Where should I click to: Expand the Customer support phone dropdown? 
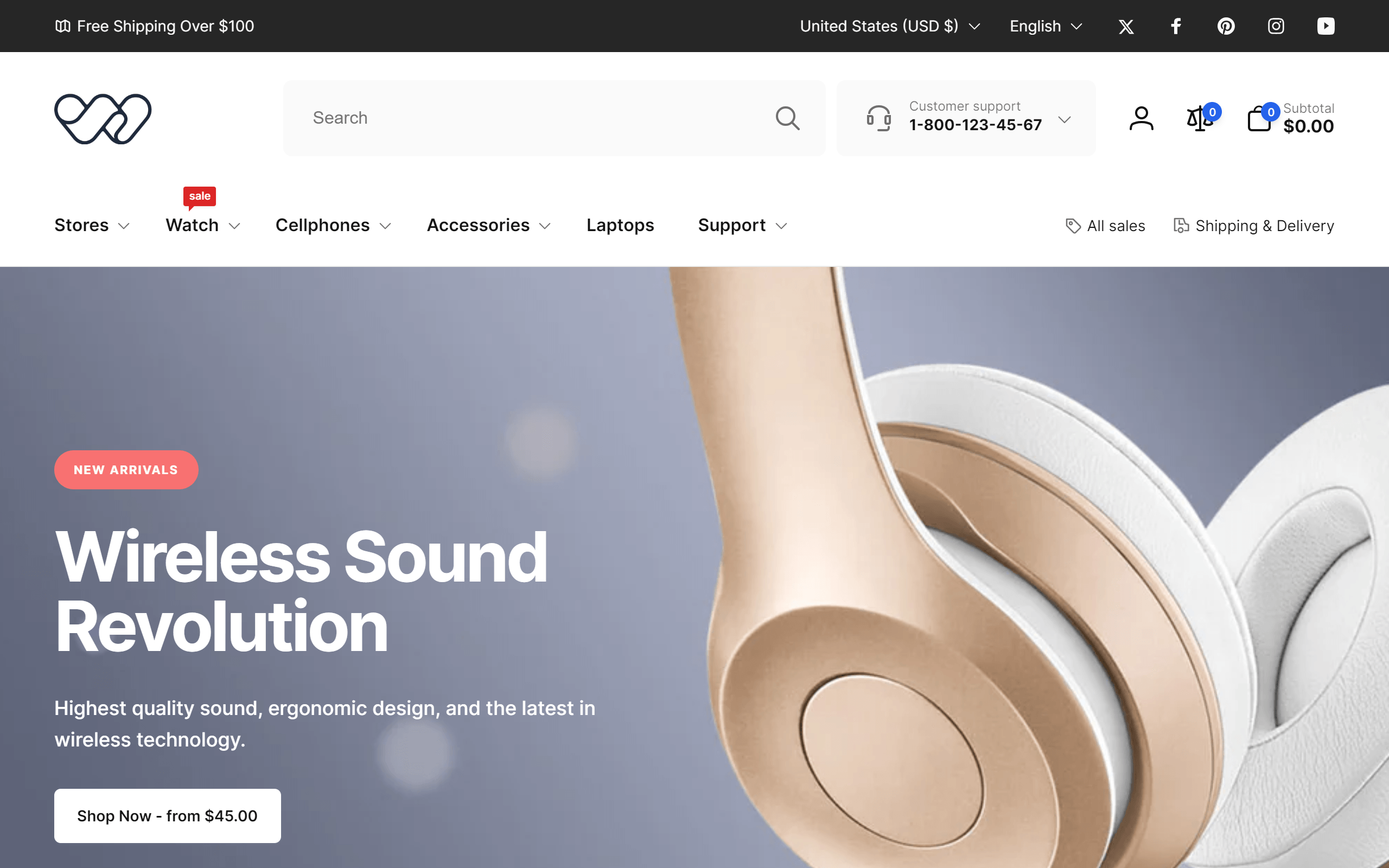point(966,118)
